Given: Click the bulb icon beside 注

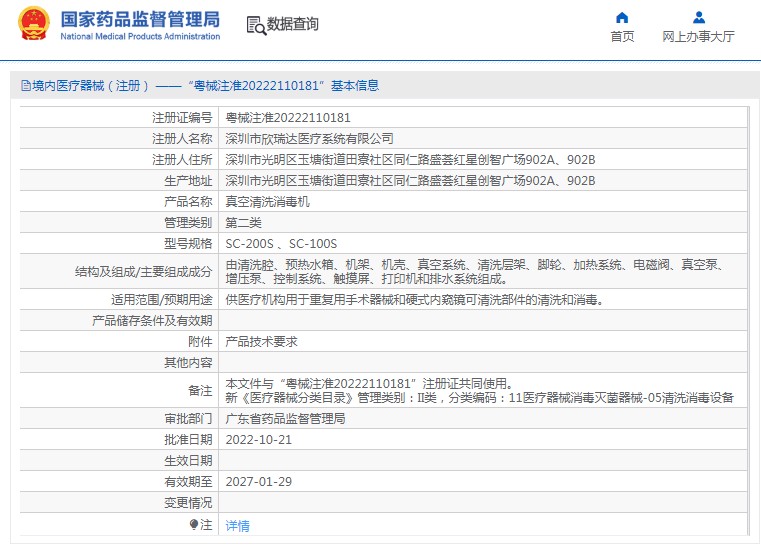Looking at the screenshot, I should click(x=194, y=524).
